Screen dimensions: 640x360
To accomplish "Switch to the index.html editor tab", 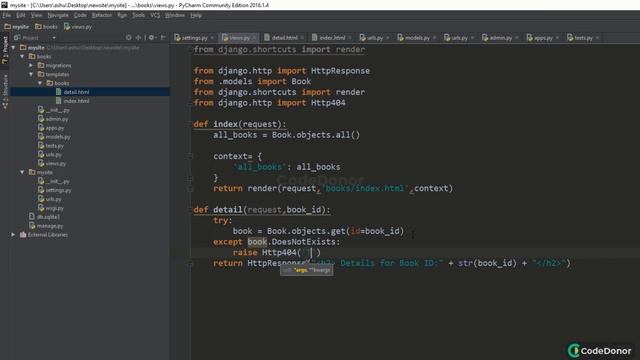I will pyautogui.click(x=332, y=38).
